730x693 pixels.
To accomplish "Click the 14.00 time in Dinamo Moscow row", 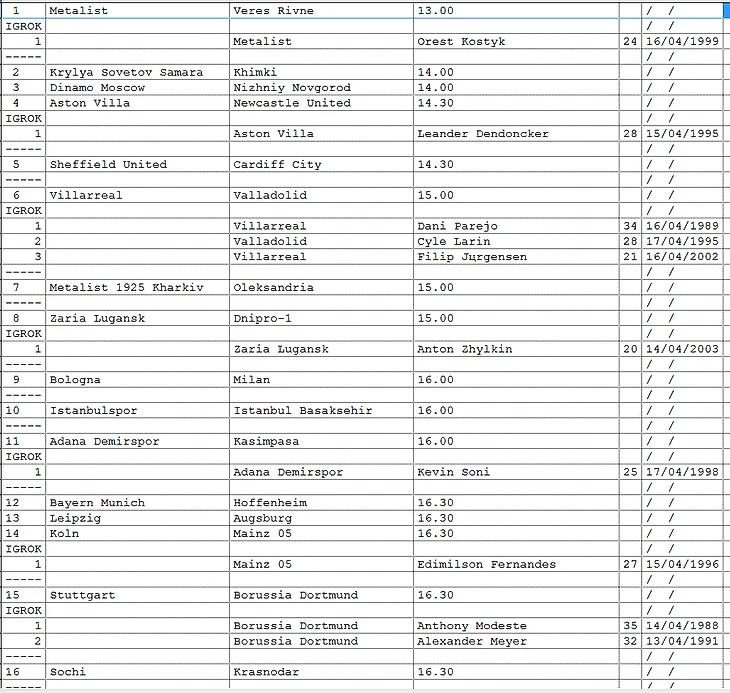I will point(516,87).
